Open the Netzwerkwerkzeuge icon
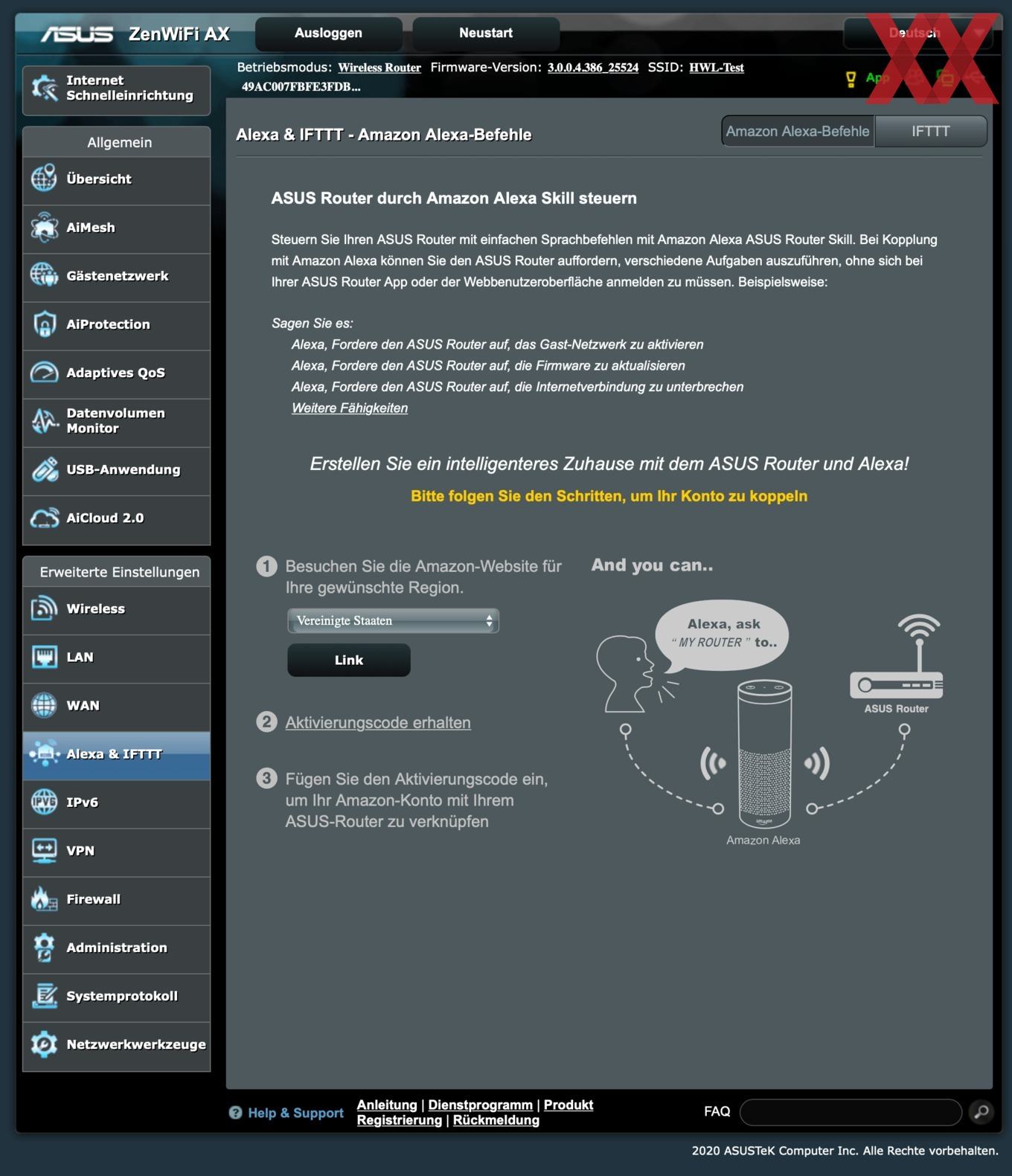The height and width of the screenshot is (1176, 1012). [x=44, y=1044]
